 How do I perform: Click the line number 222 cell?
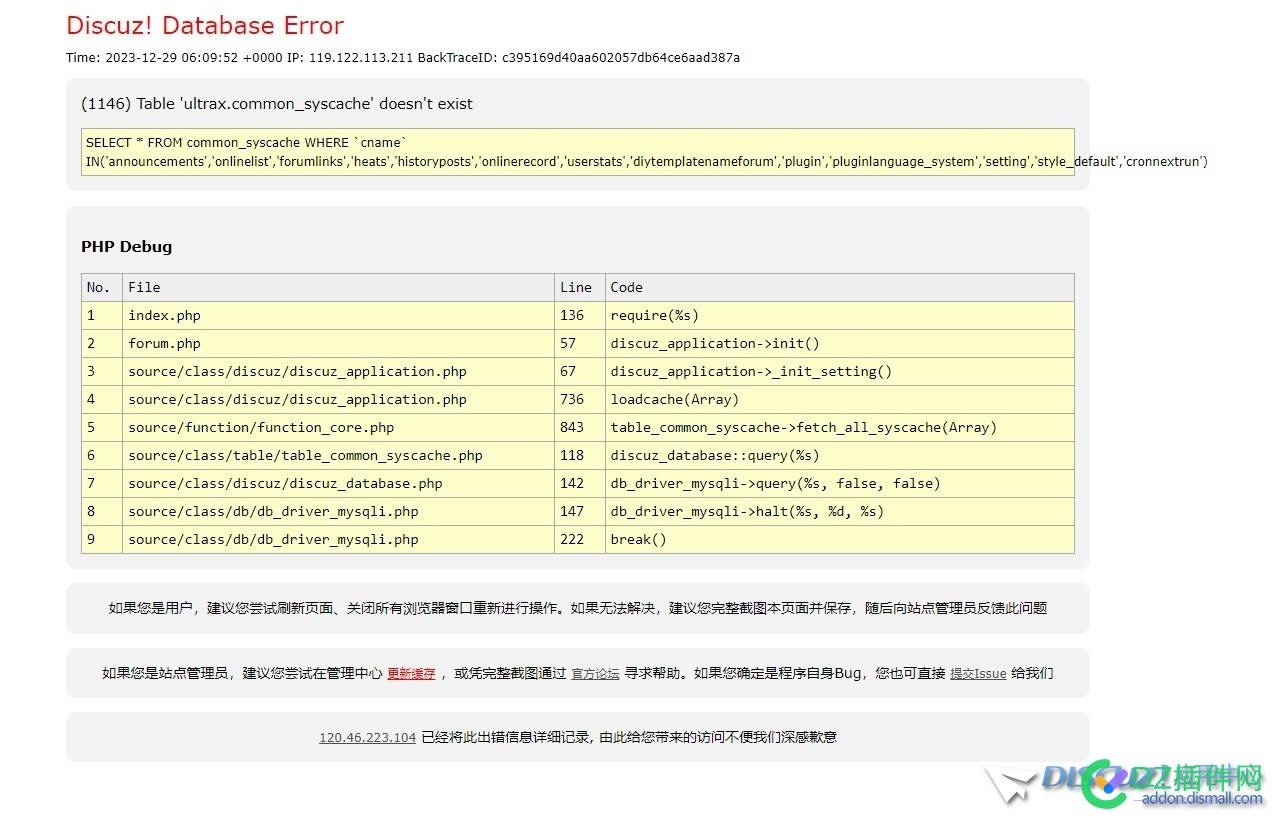579,539
